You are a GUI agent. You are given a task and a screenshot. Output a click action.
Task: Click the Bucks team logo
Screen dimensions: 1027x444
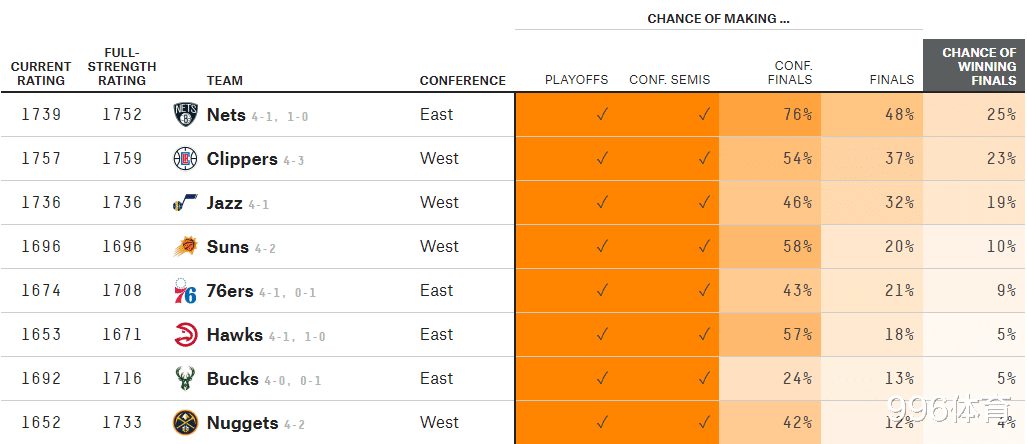click(x=186, y=379)
